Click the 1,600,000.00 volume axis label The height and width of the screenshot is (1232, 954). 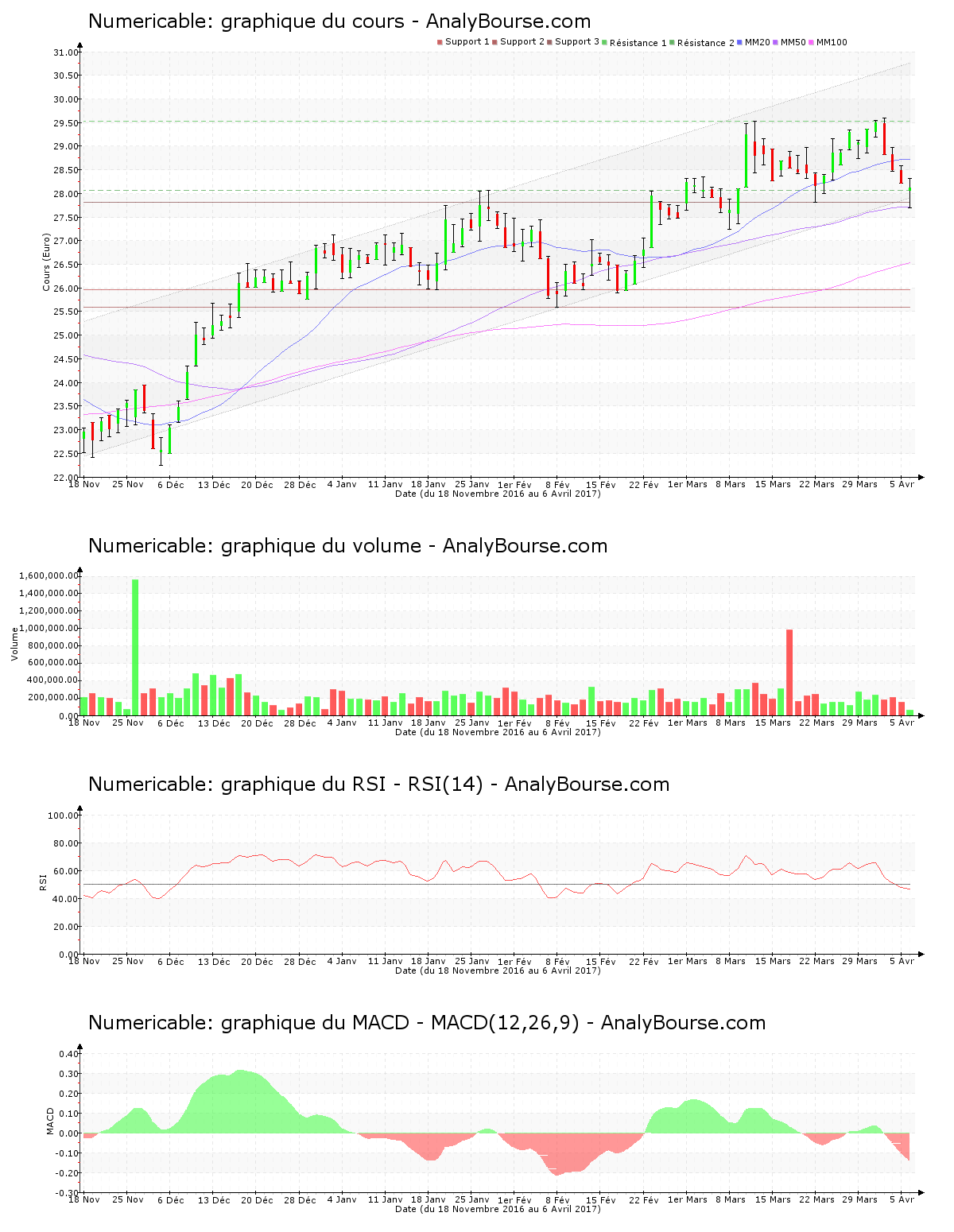pyautogui.click(x=48, y=575)
